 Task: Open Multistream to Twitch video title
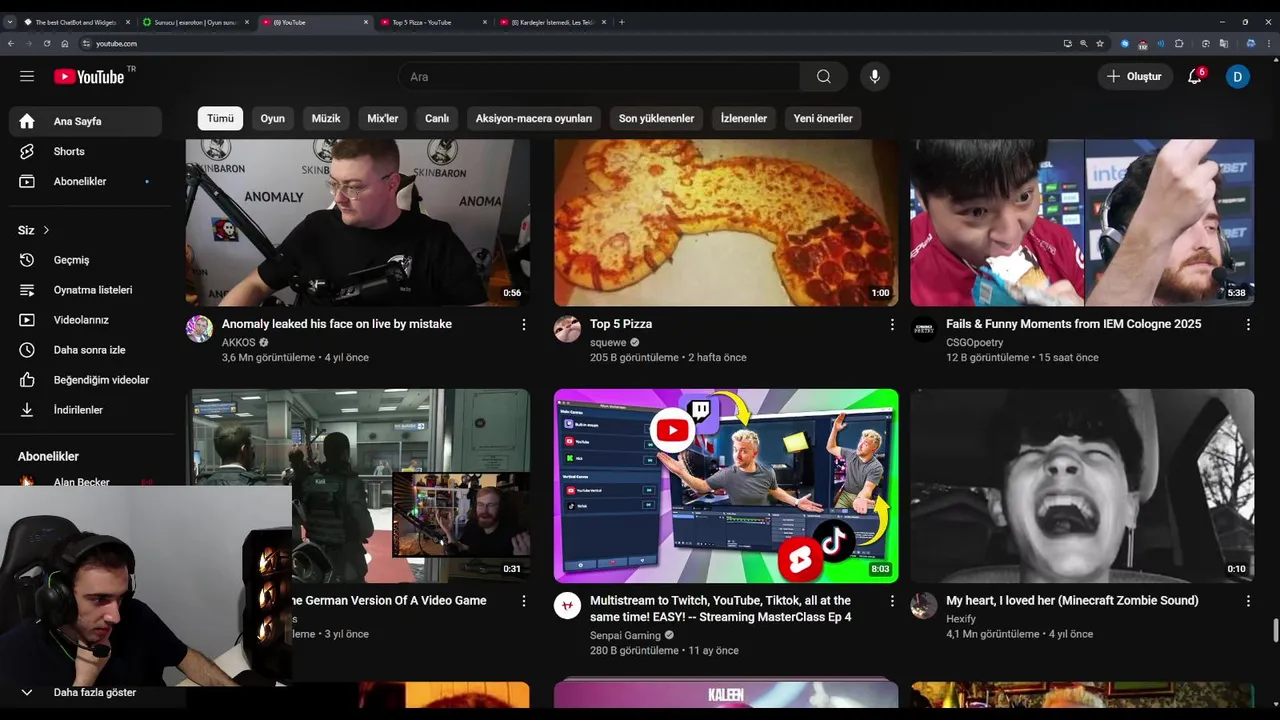(x=721, y=609)
